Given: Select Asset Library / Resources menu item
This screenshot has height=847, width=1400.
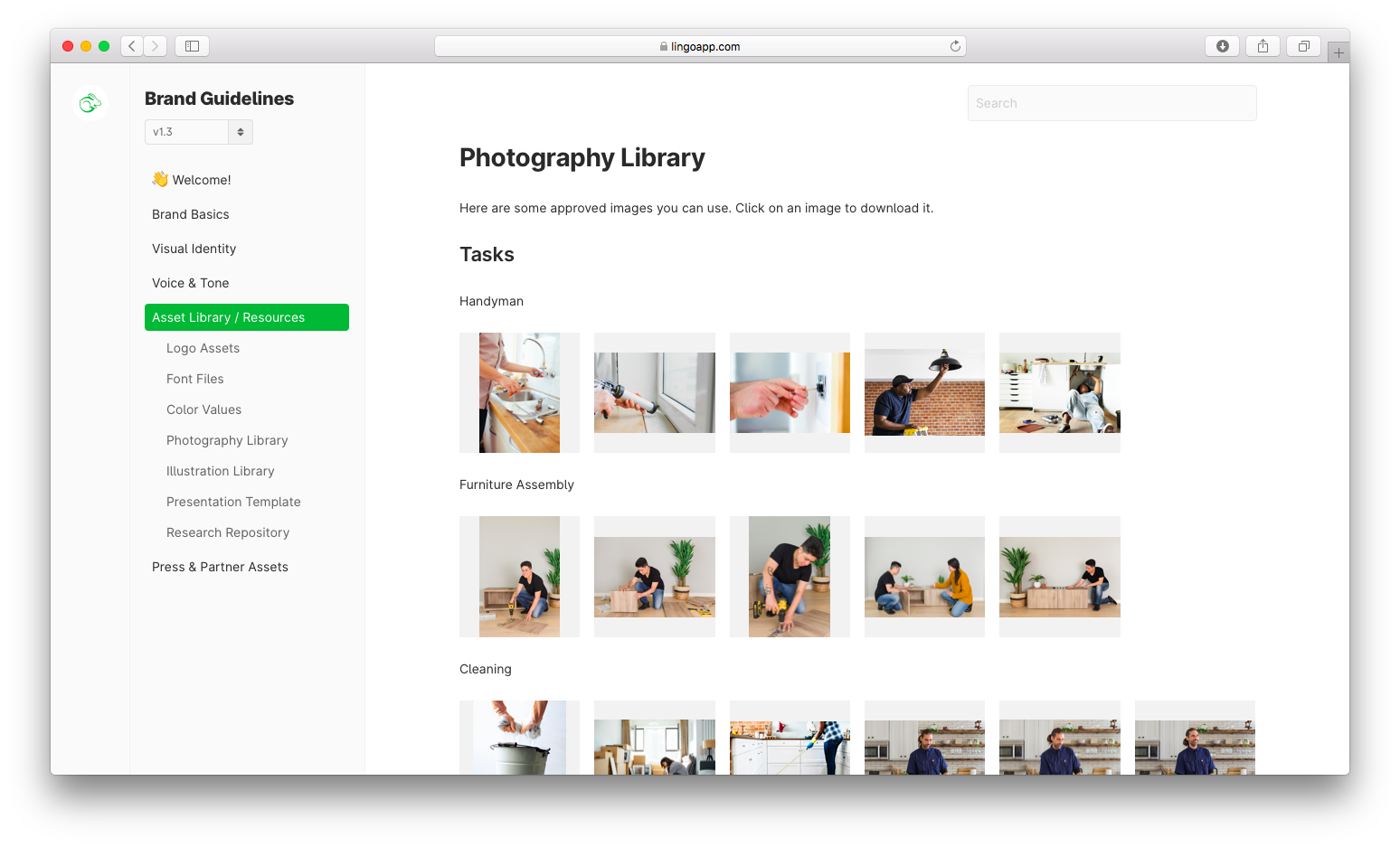Looking at the screenshot, I should coord(246,317).
